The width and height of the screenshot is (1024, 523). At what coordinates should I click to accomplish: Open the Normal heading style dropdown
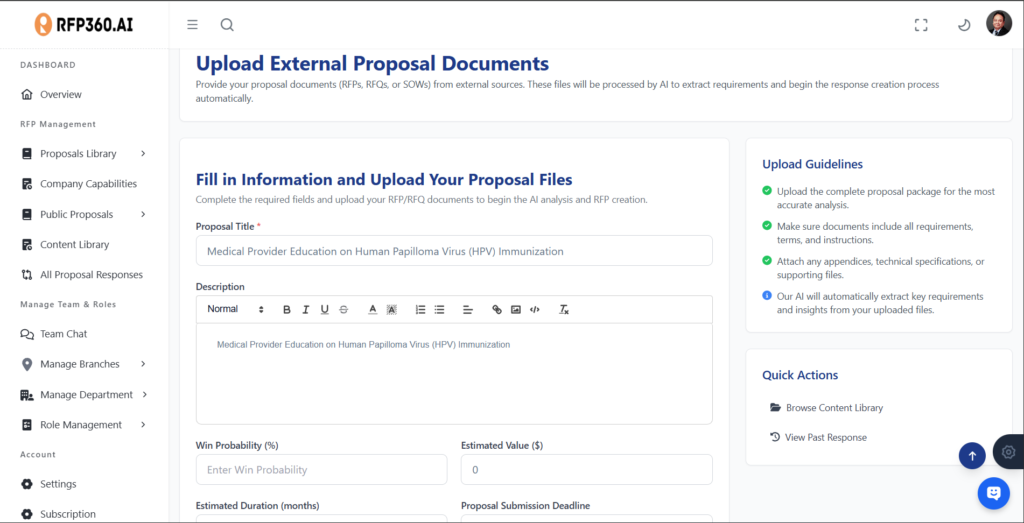(235, 310)
